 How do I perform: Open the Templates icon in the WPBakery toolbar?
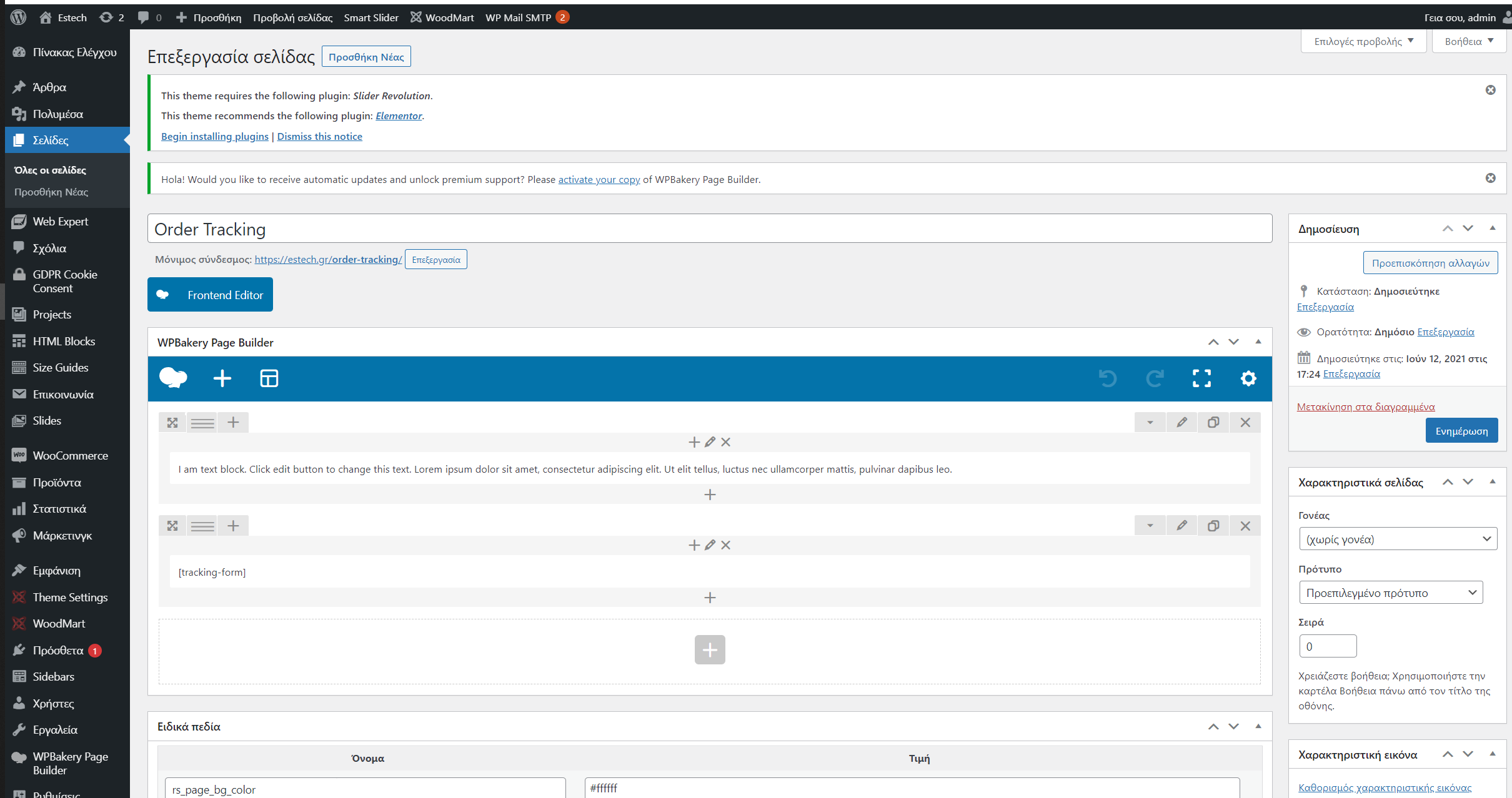269,378
